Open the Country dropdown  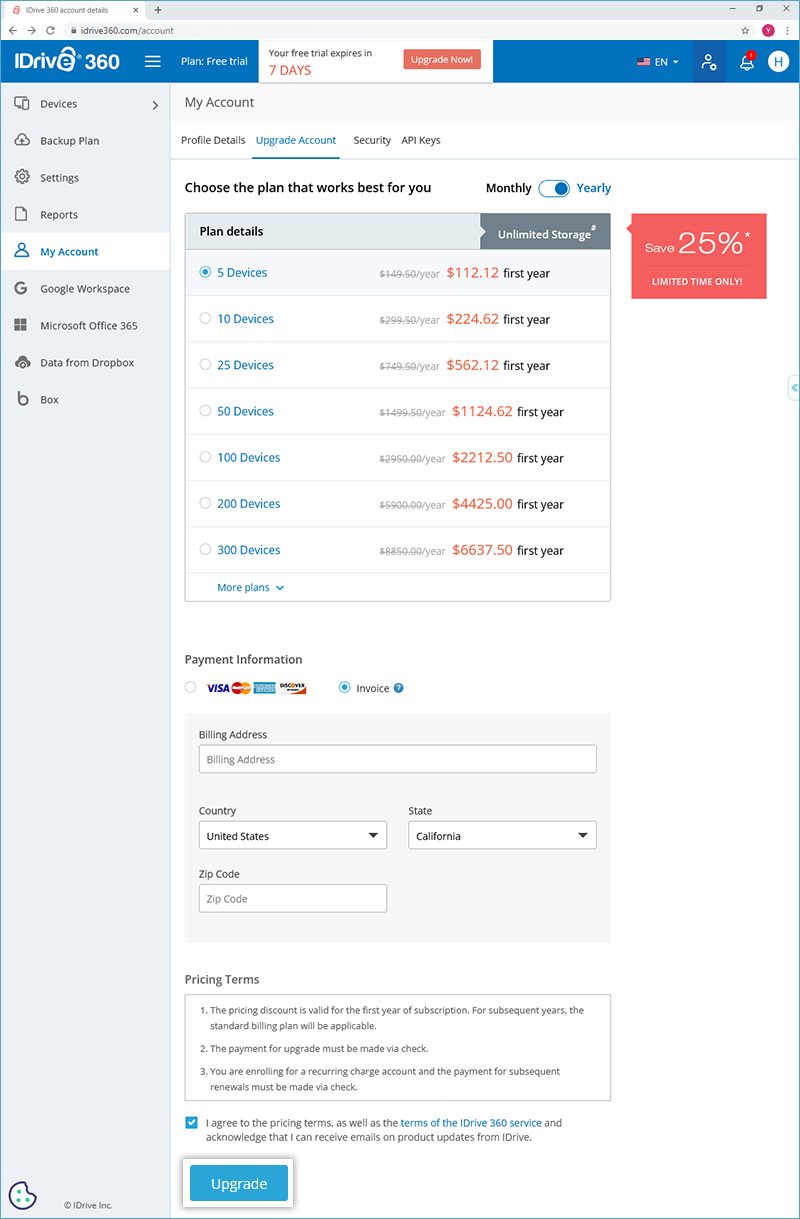(x=293, y=836)
